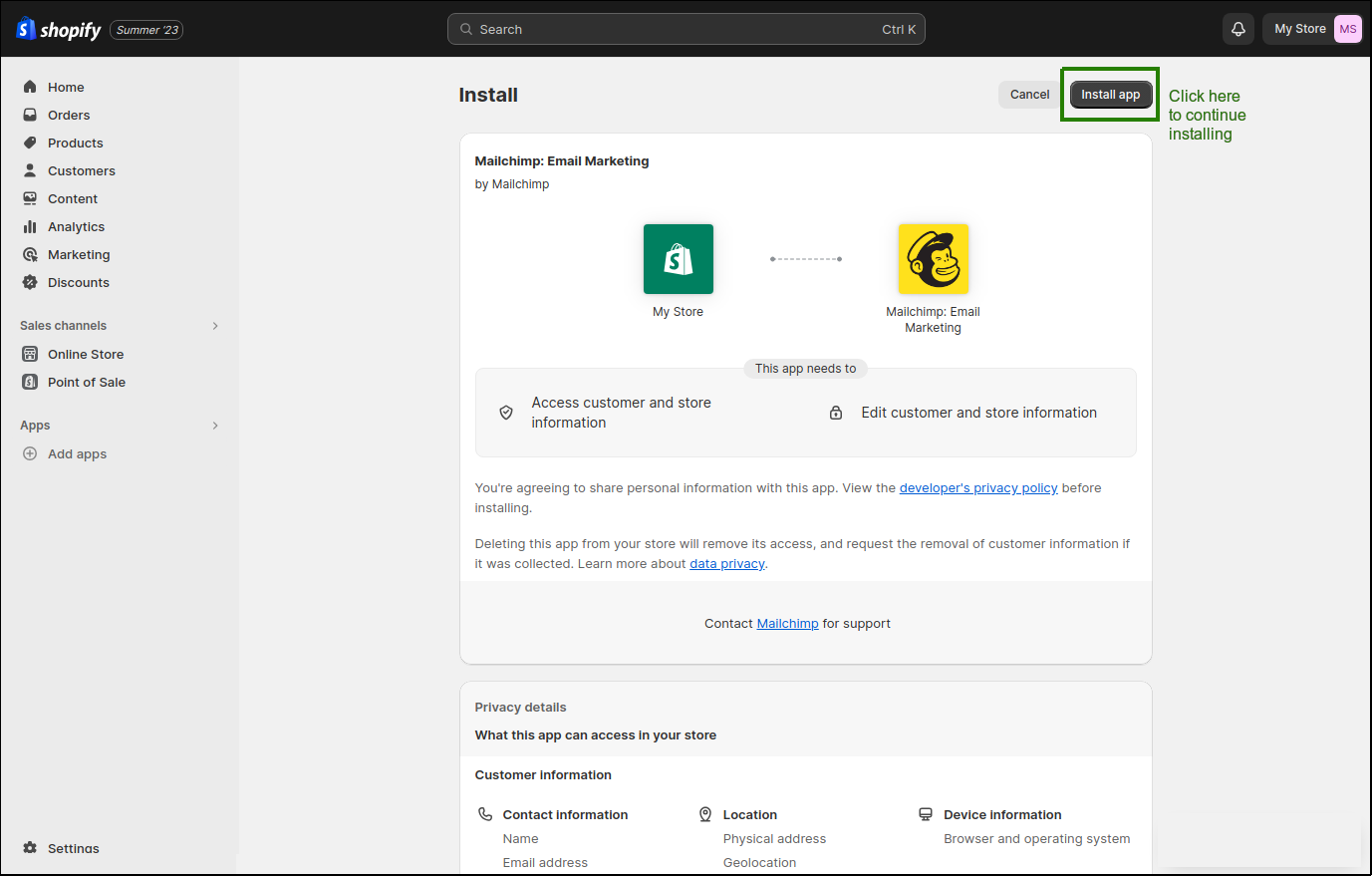Click the MS account avatar

(x=1347, y=29)
